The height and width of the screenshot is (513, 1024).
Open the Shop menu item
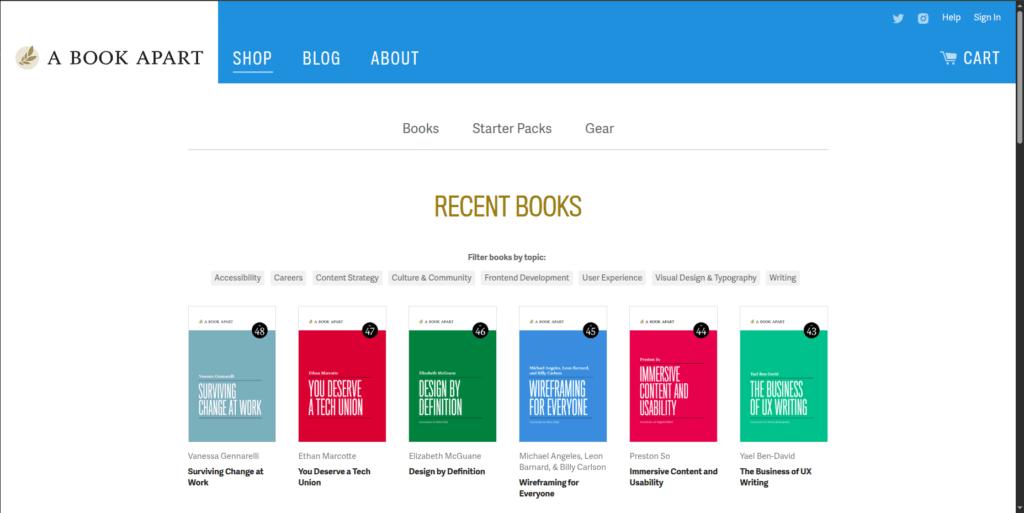click(252, 58)
